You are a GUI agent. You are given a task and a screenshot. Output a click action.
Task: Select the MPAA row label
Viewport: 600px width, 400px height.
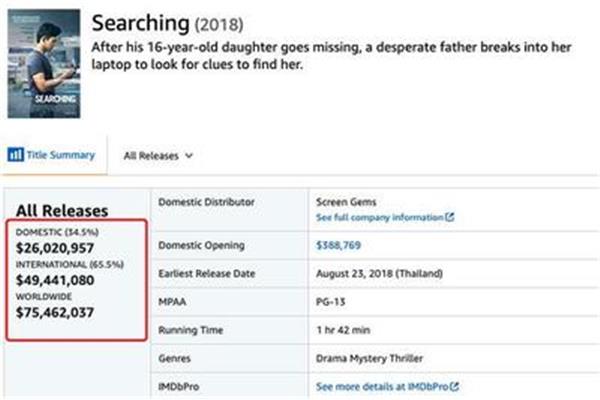172,302
